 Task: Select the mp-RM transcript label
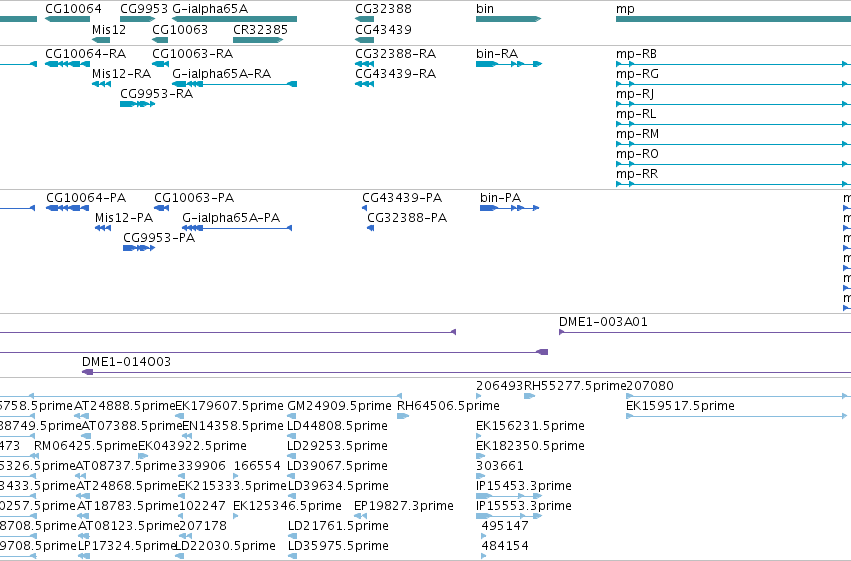point(637,133)
